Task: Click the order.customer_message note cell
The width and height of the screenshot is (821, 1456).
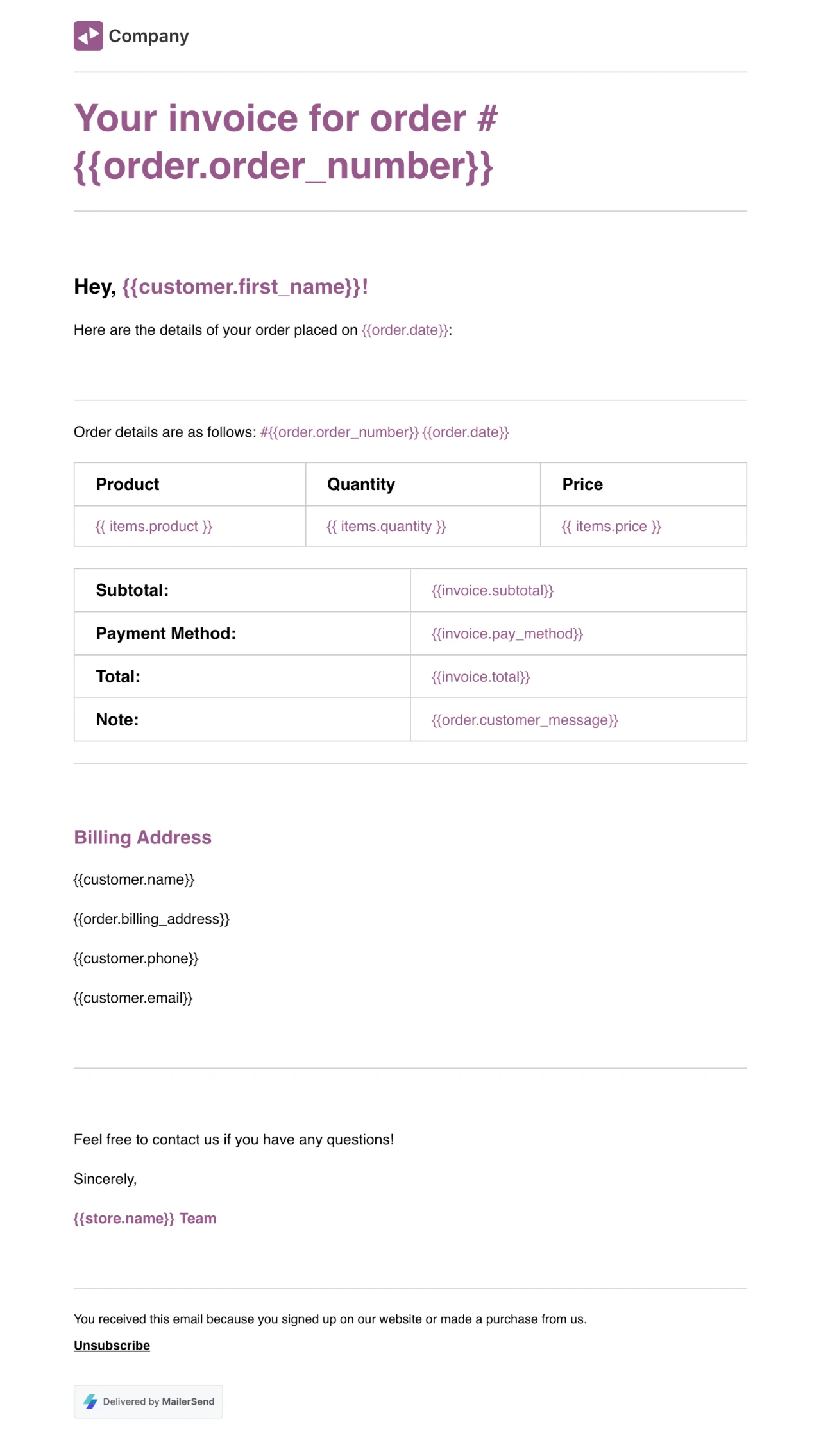Action: coord(525,720)
